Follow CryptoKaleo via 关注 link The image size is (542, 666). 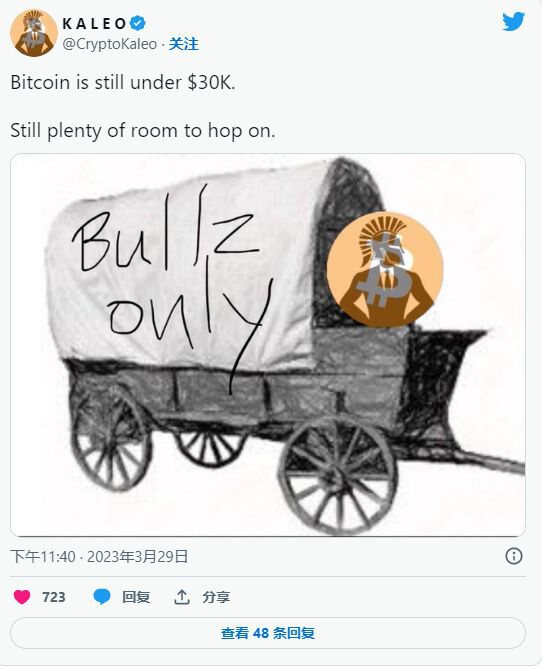click(183, 44)
